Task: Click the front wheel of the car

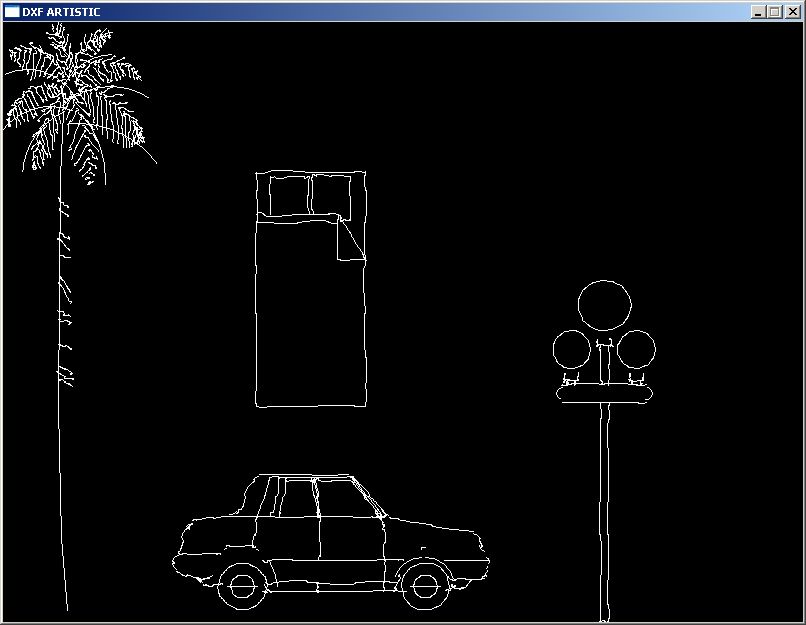Action: [425, 586]
